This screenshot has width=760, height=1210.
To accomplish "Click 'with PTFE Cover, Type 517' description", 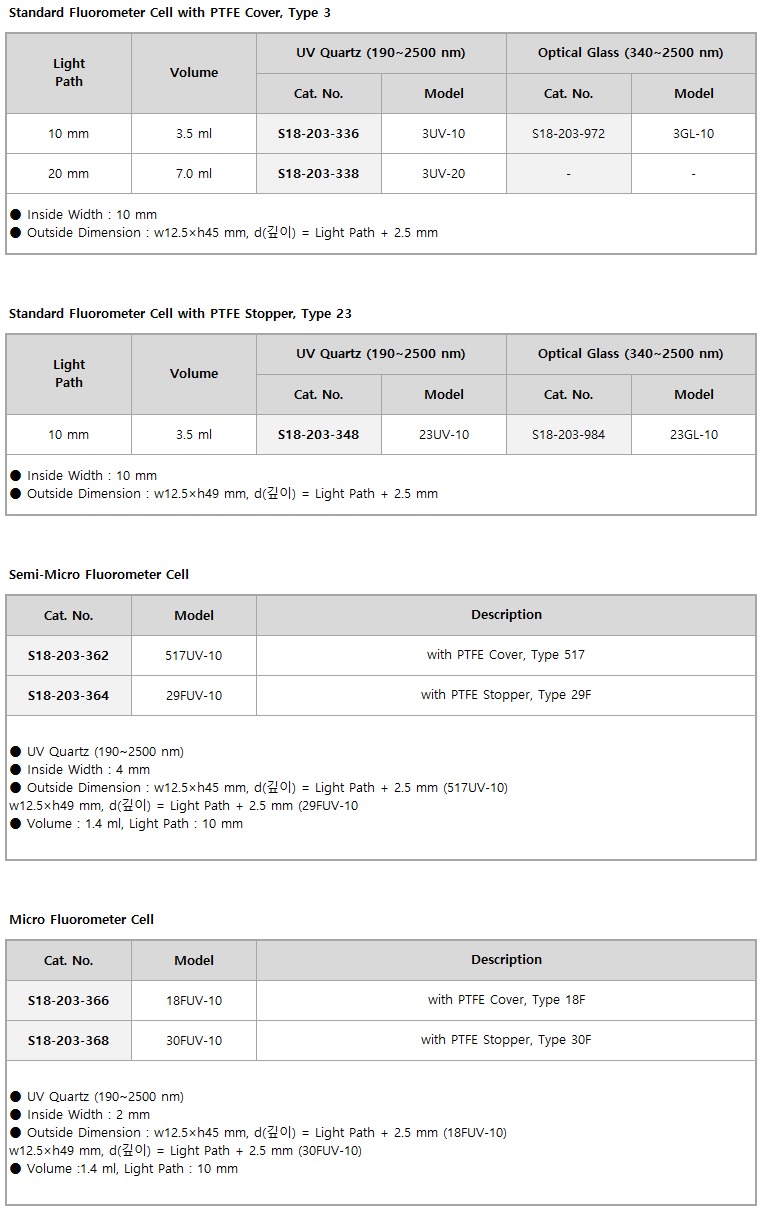I will 506,655.
